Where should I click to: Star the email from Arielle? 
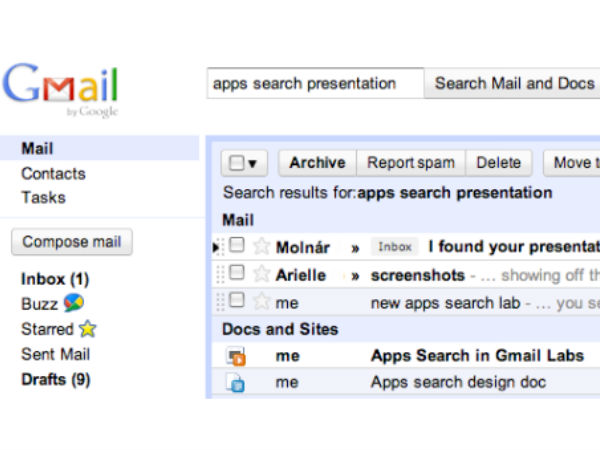(262, 274)
